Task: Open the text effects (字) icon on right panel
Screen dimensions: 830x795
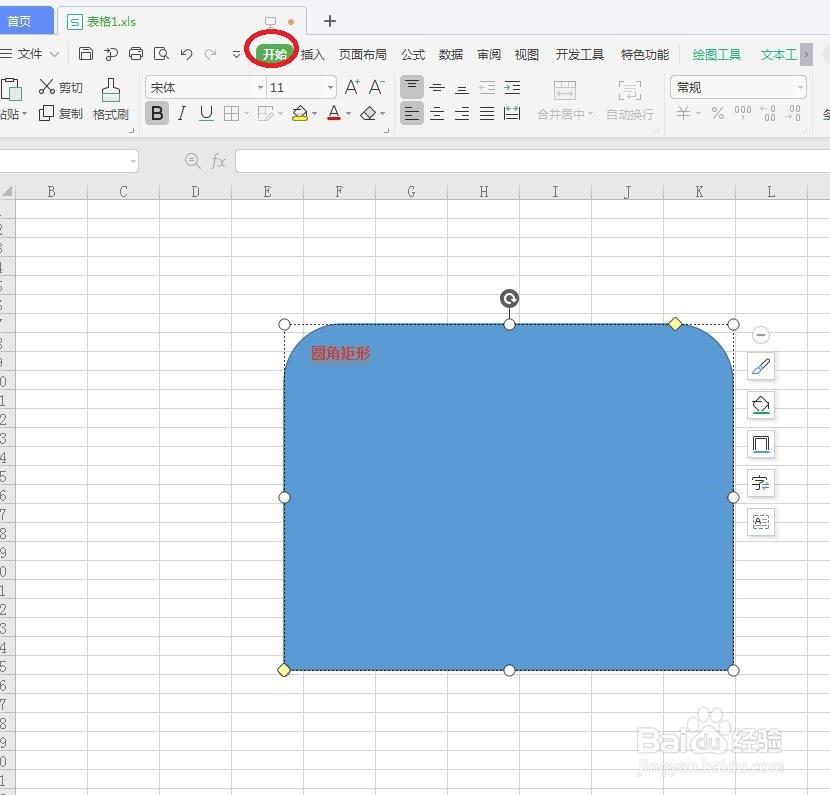Action: tap(760, 483)
